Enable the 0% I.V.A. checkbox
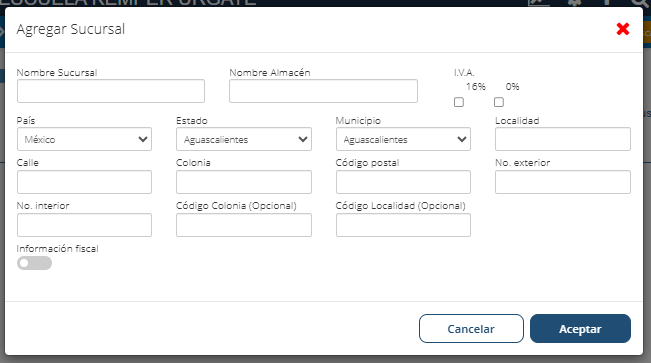The width and height of the screenshot is (651, 363). pyautogui.click(x=499, y=102)
